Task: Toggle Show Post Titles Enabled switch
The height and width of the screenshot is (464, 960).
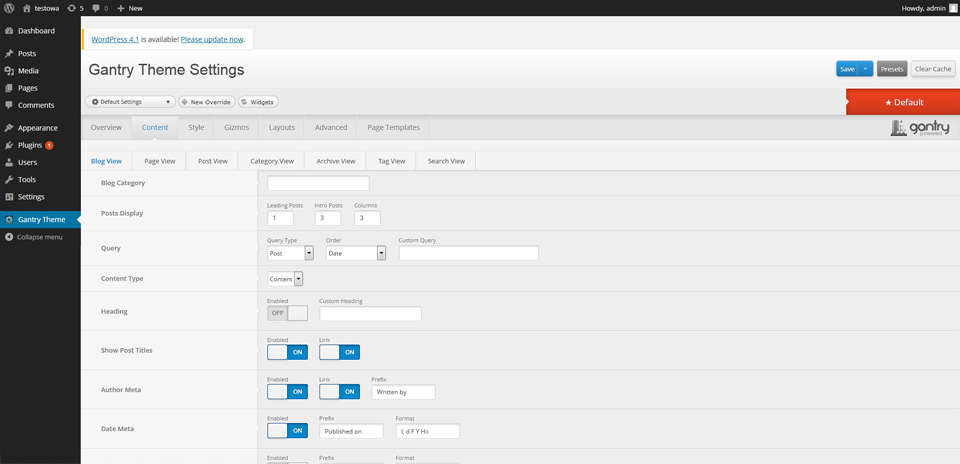Action: click(x=288, y=352)
